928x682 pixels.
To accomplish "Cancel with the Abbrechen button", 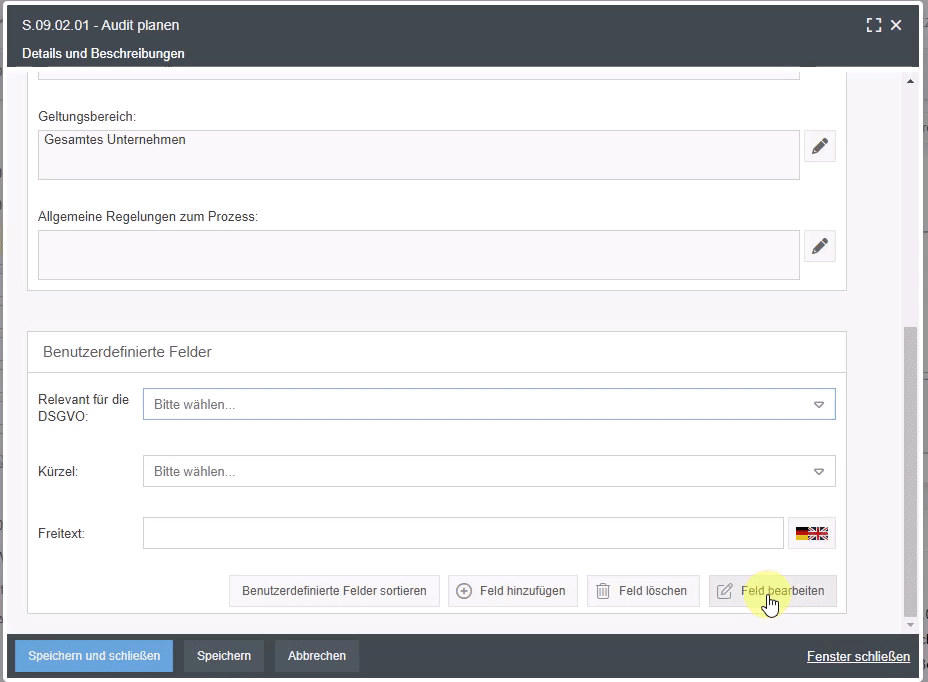I will 317,656.
